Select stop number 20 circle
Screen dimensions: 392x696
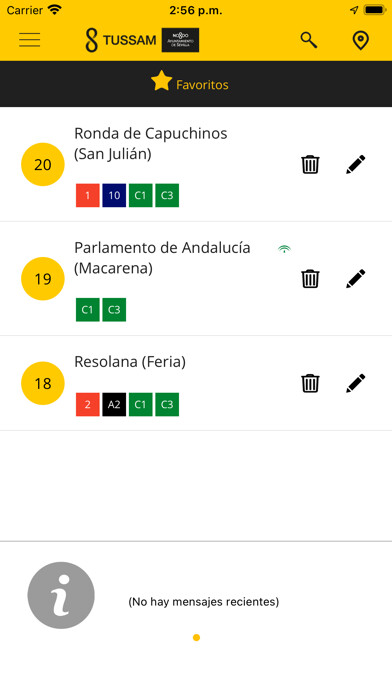click(43, 165)
